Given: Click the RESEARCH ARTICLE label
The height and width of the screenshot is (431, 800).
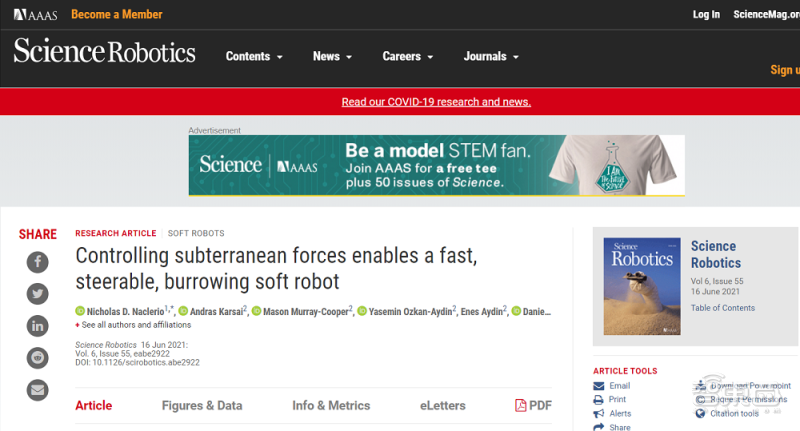Looking at the screenshot, I should pos(116,233).
